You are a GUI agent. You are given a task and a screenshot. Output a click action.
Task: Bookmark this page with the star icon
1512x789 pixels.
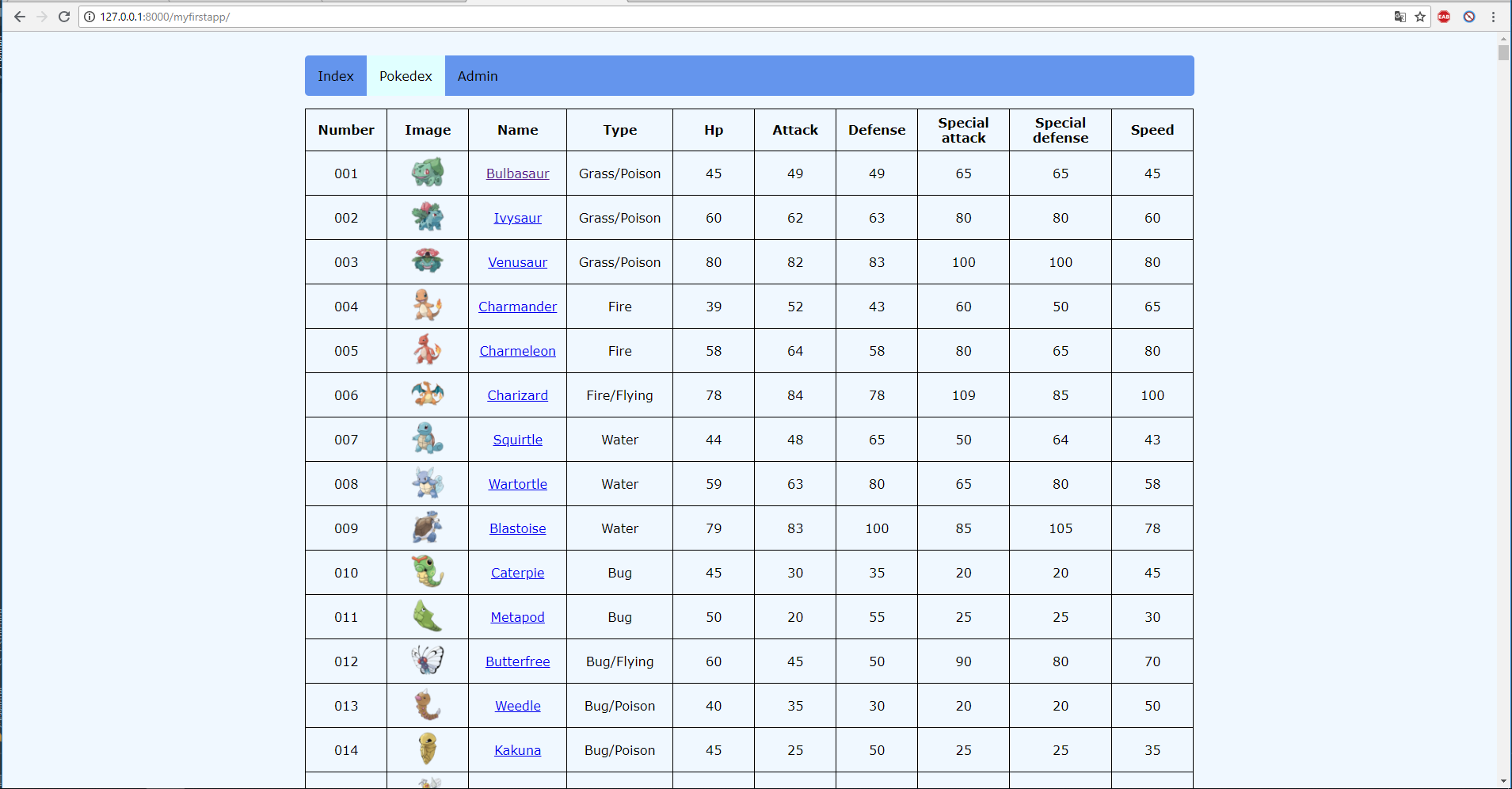(1420, 17)
